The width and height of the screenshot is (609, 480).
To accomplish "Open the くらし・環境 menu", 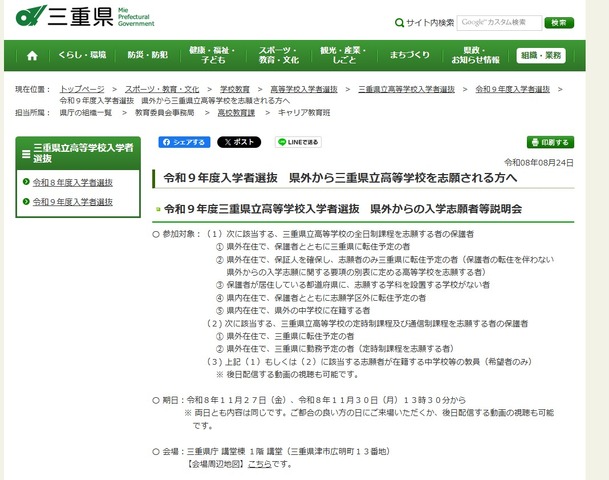I will pyautogui.click(x=82, y=55).
